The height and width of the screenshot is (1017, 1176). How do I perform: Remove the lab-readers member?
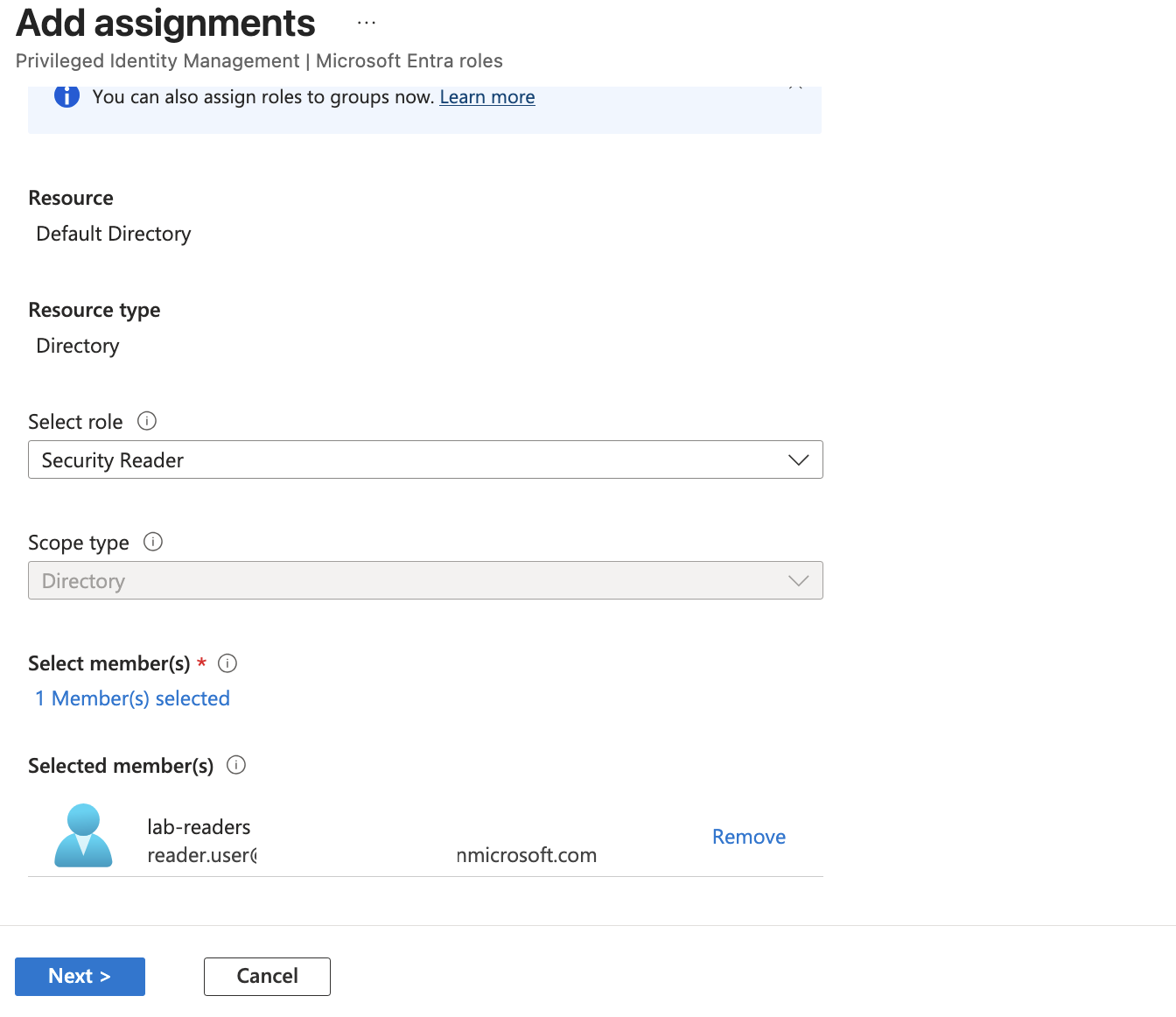tap(749, 837)
